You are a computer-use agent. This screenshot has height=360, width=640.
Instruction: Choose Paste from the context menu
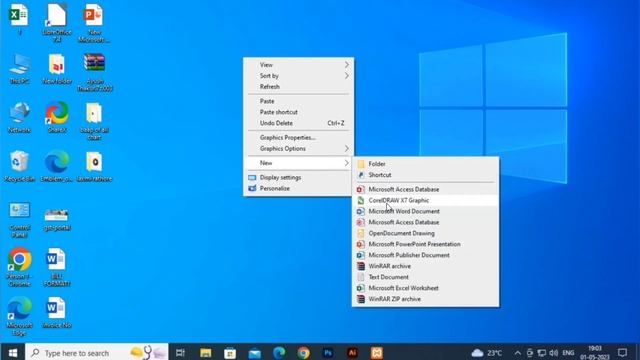point(299,101)
